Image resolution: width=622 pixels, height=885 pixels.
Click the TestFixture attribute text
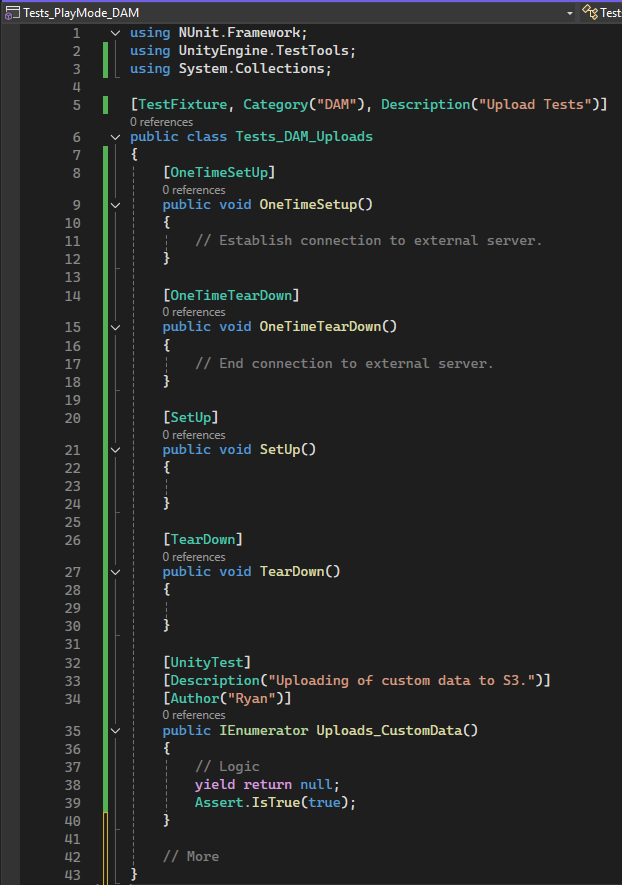[181, 105]
